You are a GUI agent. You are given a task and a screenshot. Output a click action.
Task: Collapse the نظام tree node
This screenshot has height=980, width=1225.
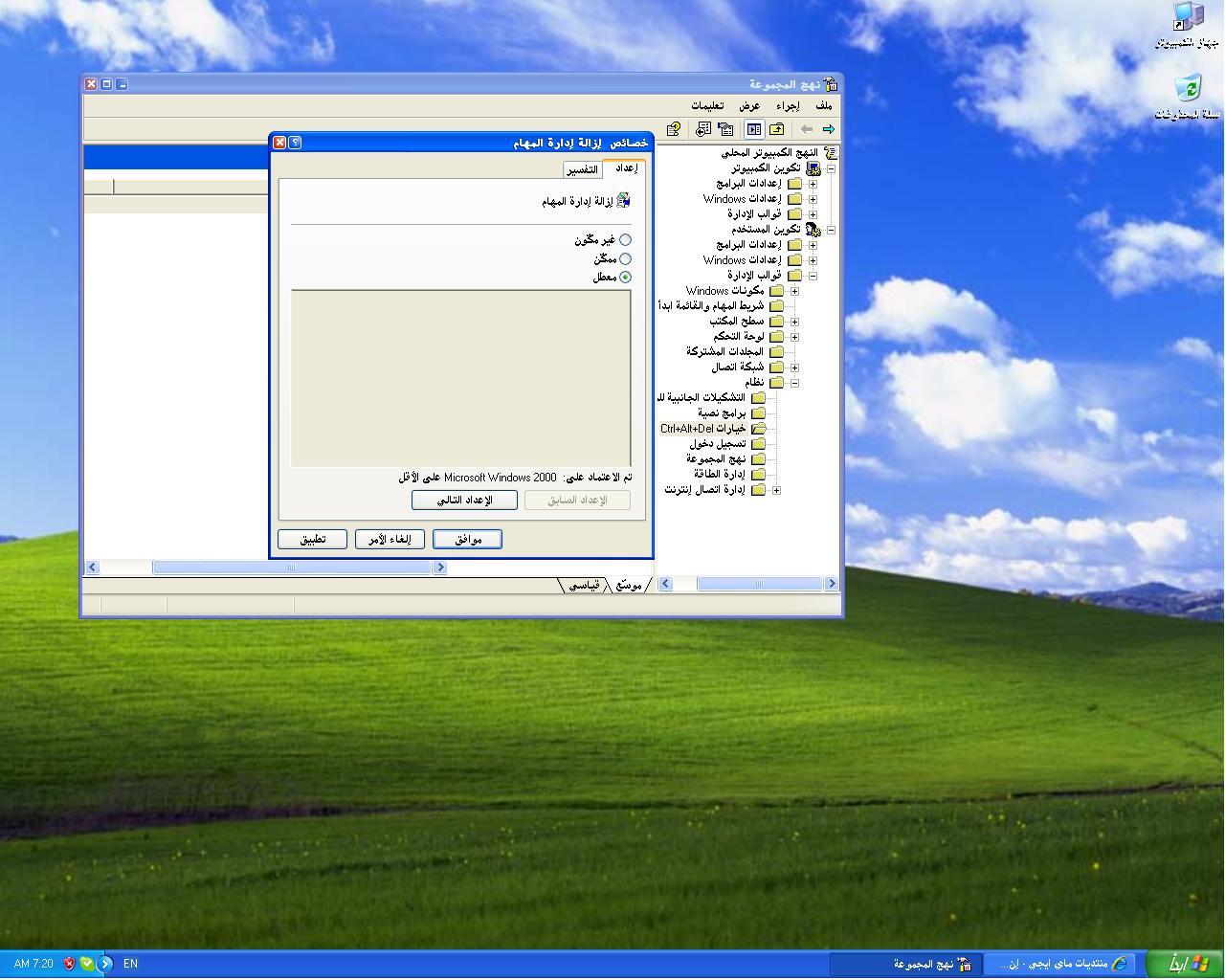tap(794, 383)
